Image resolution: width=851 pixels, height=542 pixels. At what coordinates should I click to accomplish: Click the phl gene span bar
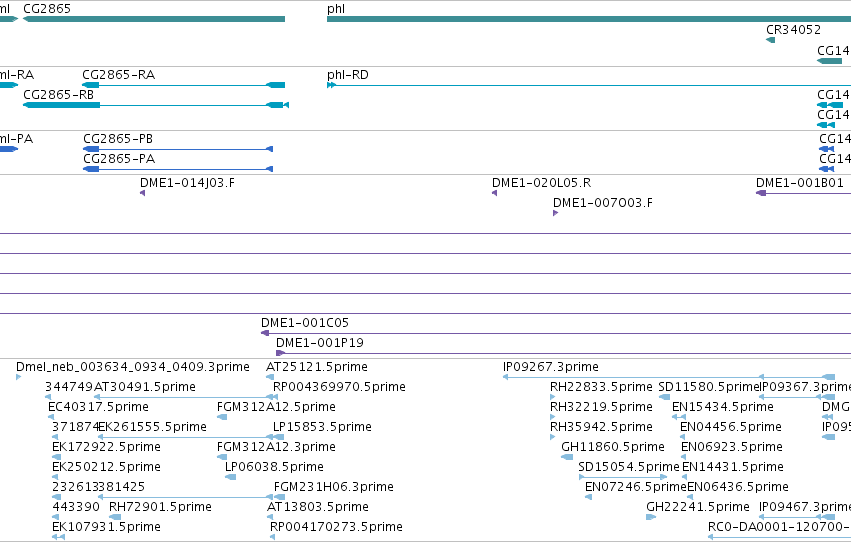[x=589, y=19]
